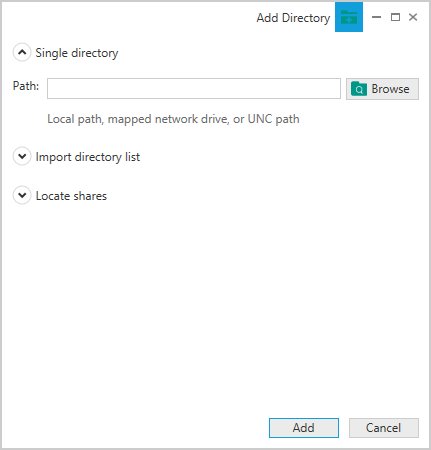431x450 pixels.
Task: Focus the Path text input field
Action: [x=194, y=89]
